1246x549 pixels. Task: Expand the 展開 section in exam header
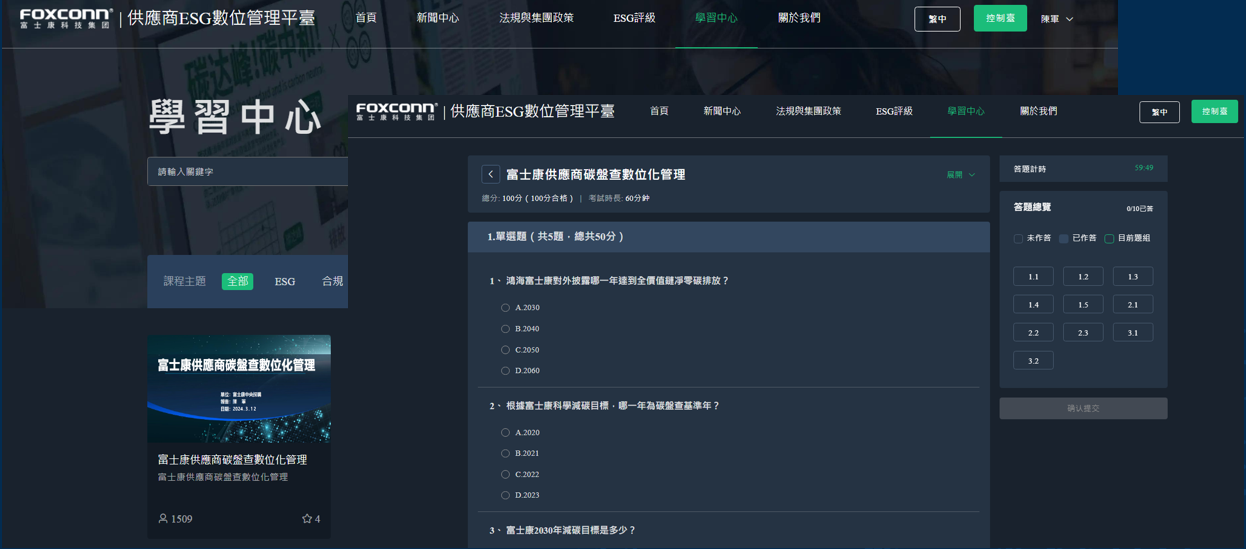pos(960,175)
